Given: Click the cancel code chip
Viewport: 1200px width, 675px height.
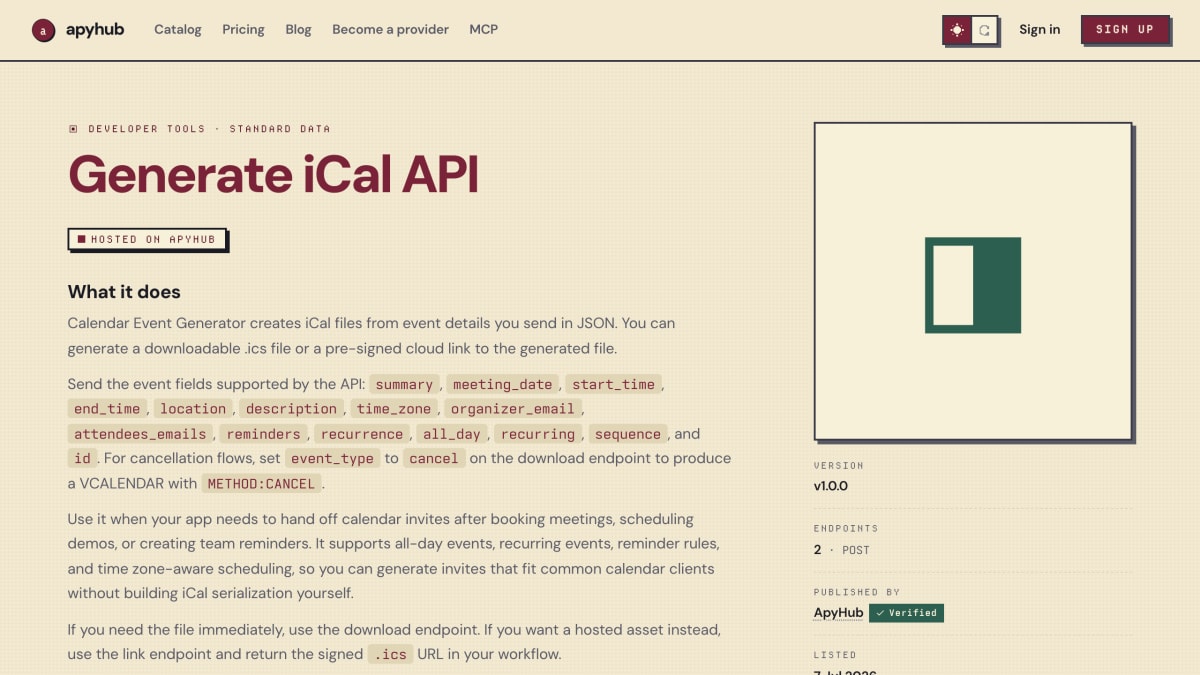Looking at the screenshot, I should coord(434,458).
